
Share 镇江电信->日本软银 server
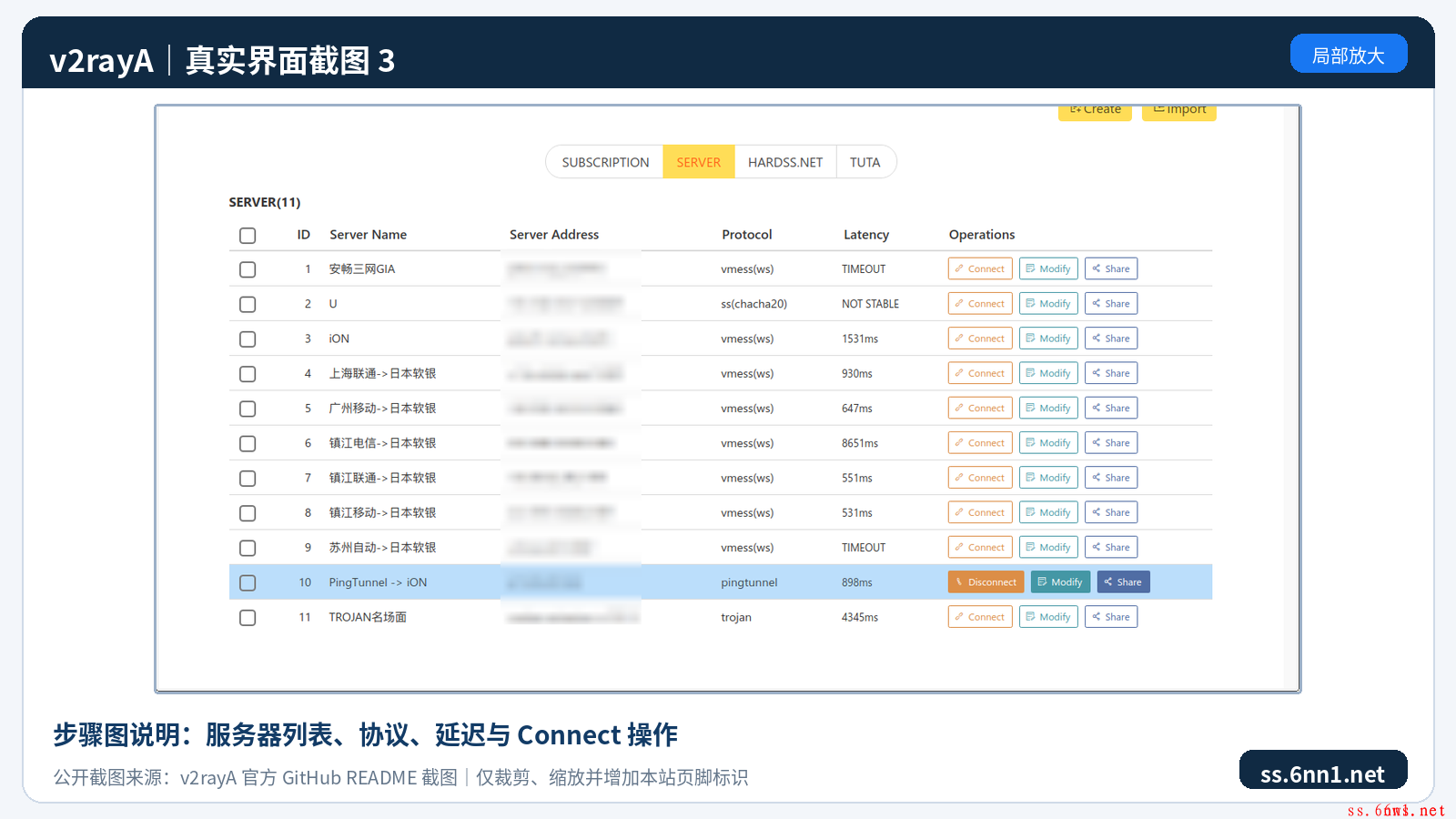click(x=1111, y=443)
